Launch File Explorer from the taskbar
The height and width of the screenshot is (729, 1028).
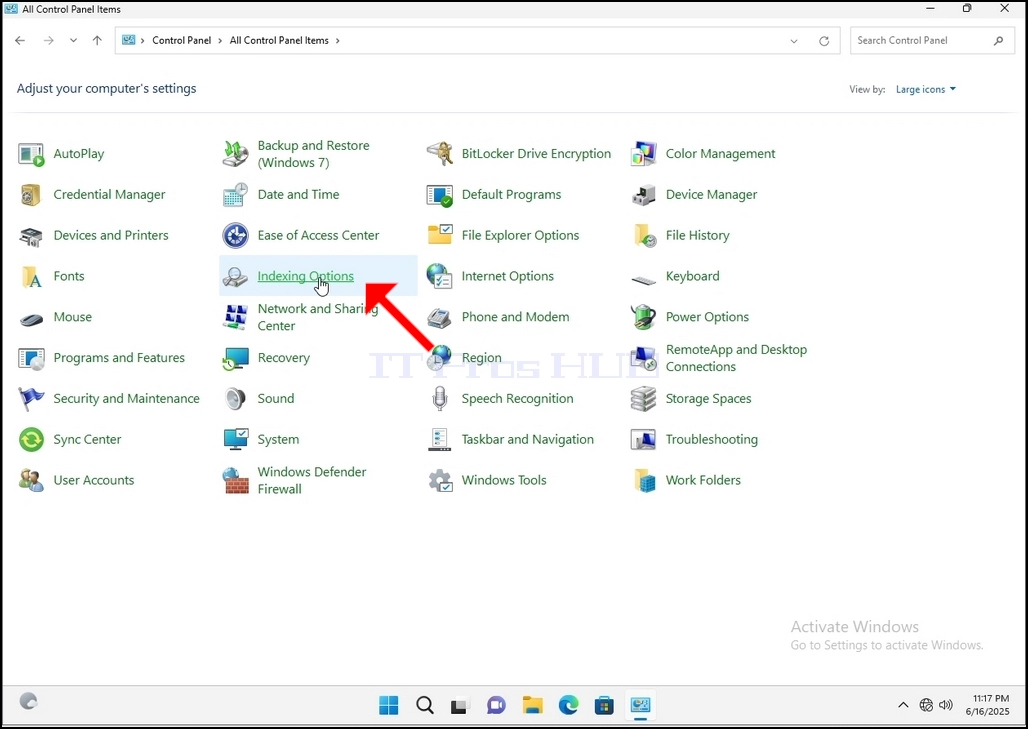pyautogui.click(x=532, y=705)
